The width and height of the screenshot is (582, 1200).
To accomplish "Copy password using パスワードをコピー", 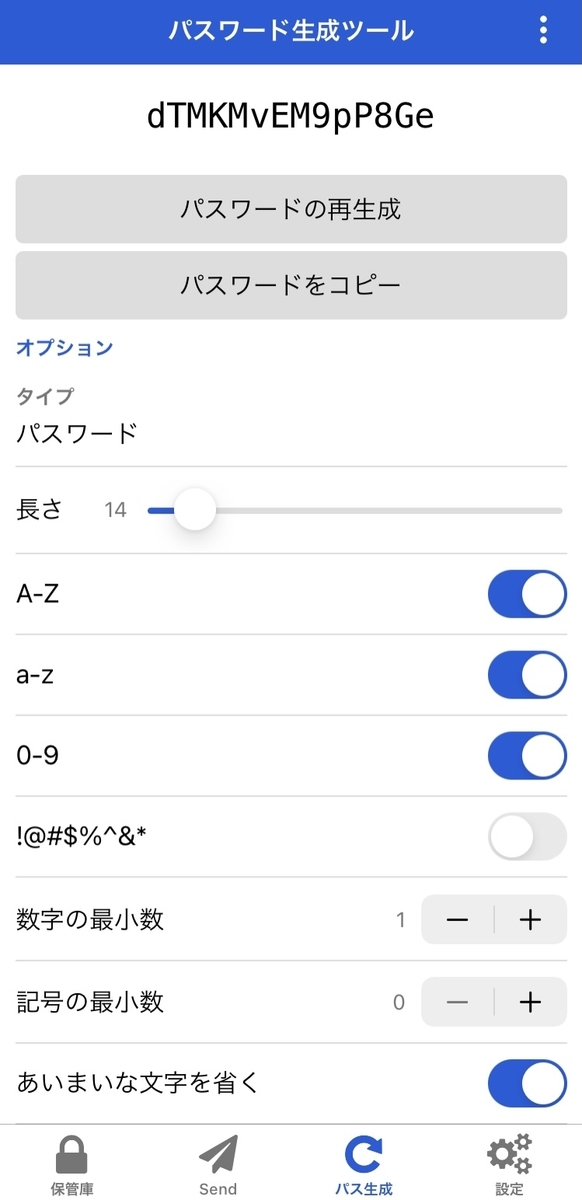I will (291, 285).
